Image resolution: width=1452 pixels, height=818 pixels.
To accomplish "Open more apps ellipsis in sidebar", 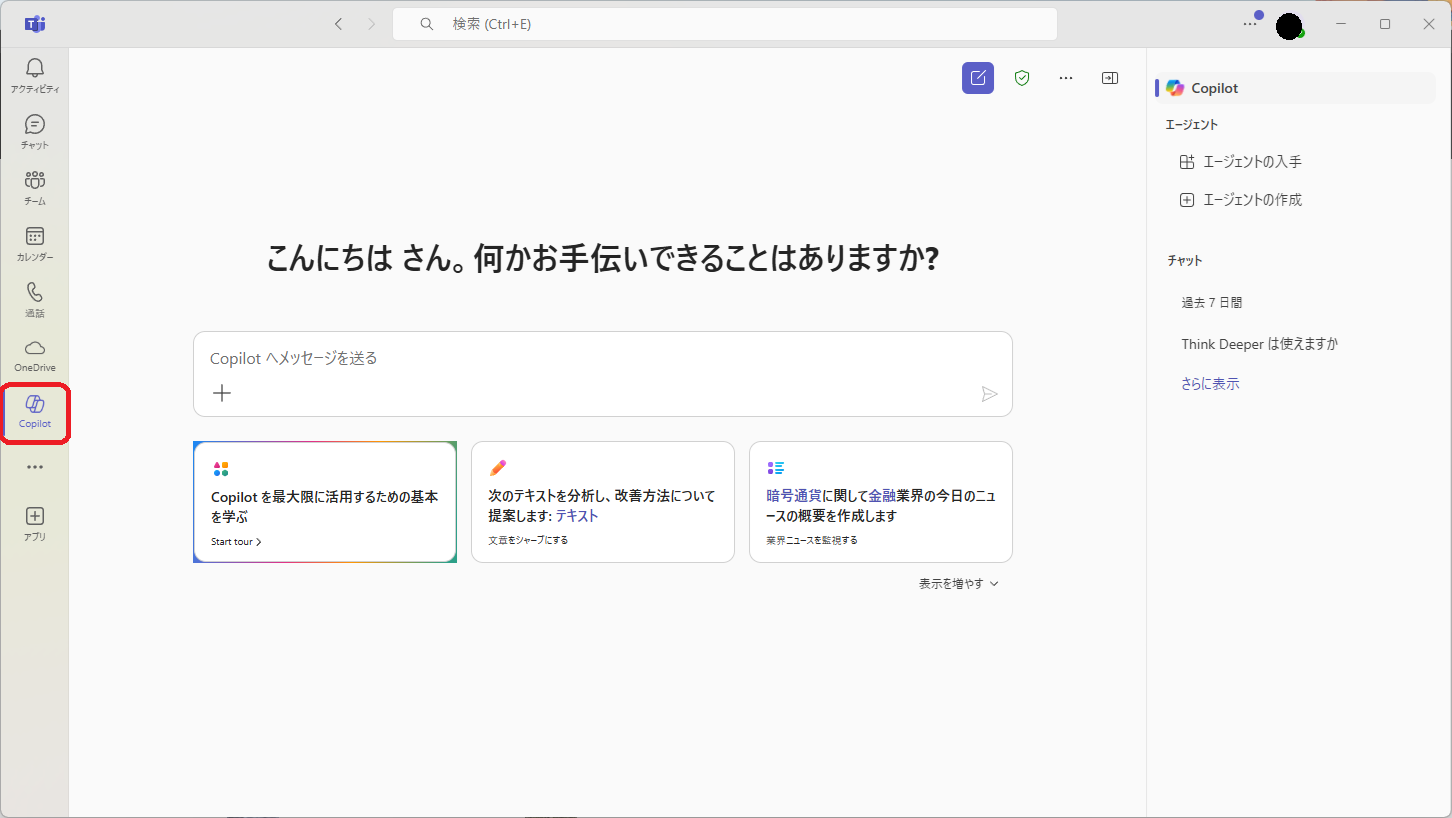I will tap(35, 467).
